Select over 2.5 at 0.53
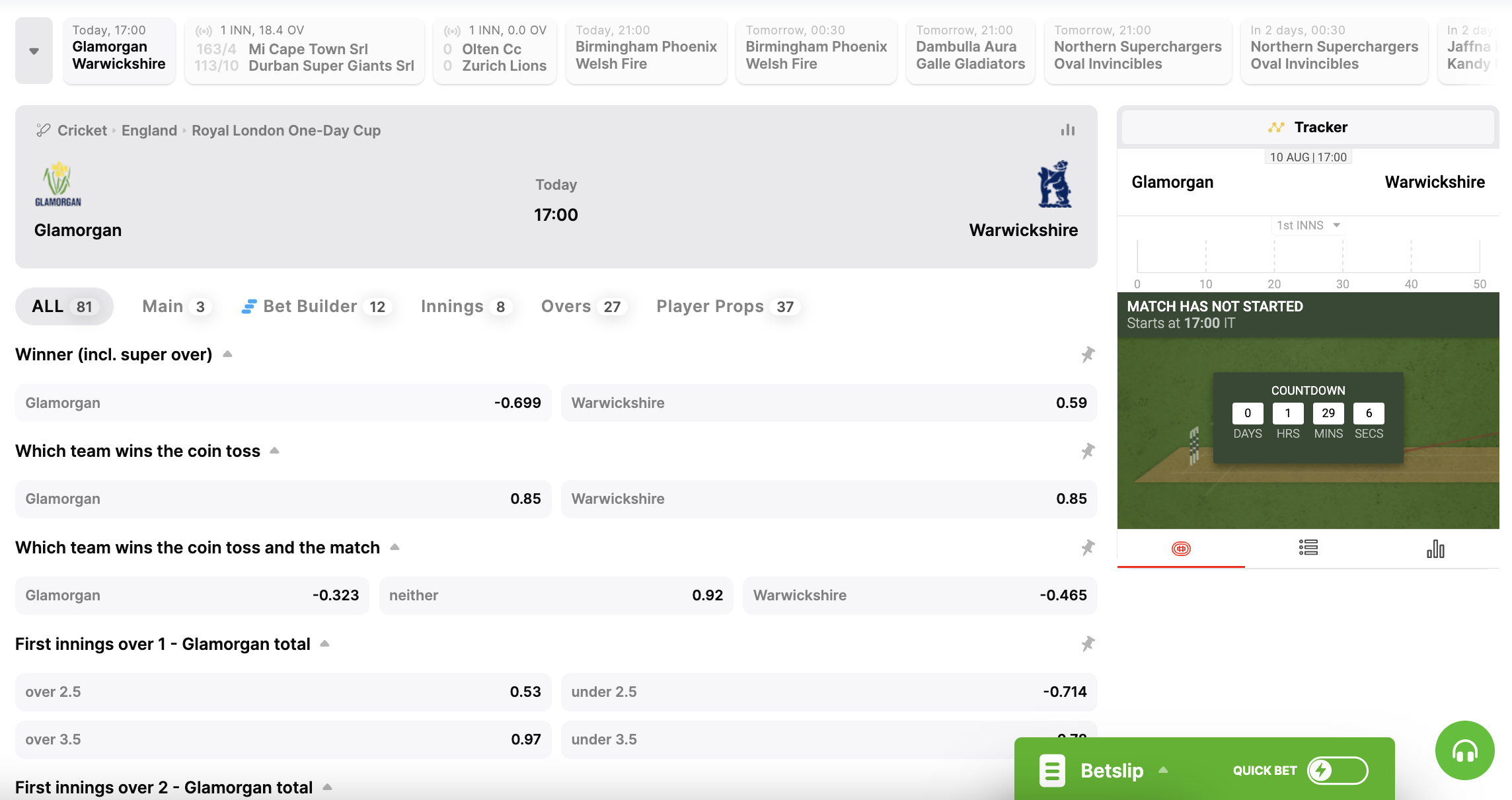 (x=283, y=692)
